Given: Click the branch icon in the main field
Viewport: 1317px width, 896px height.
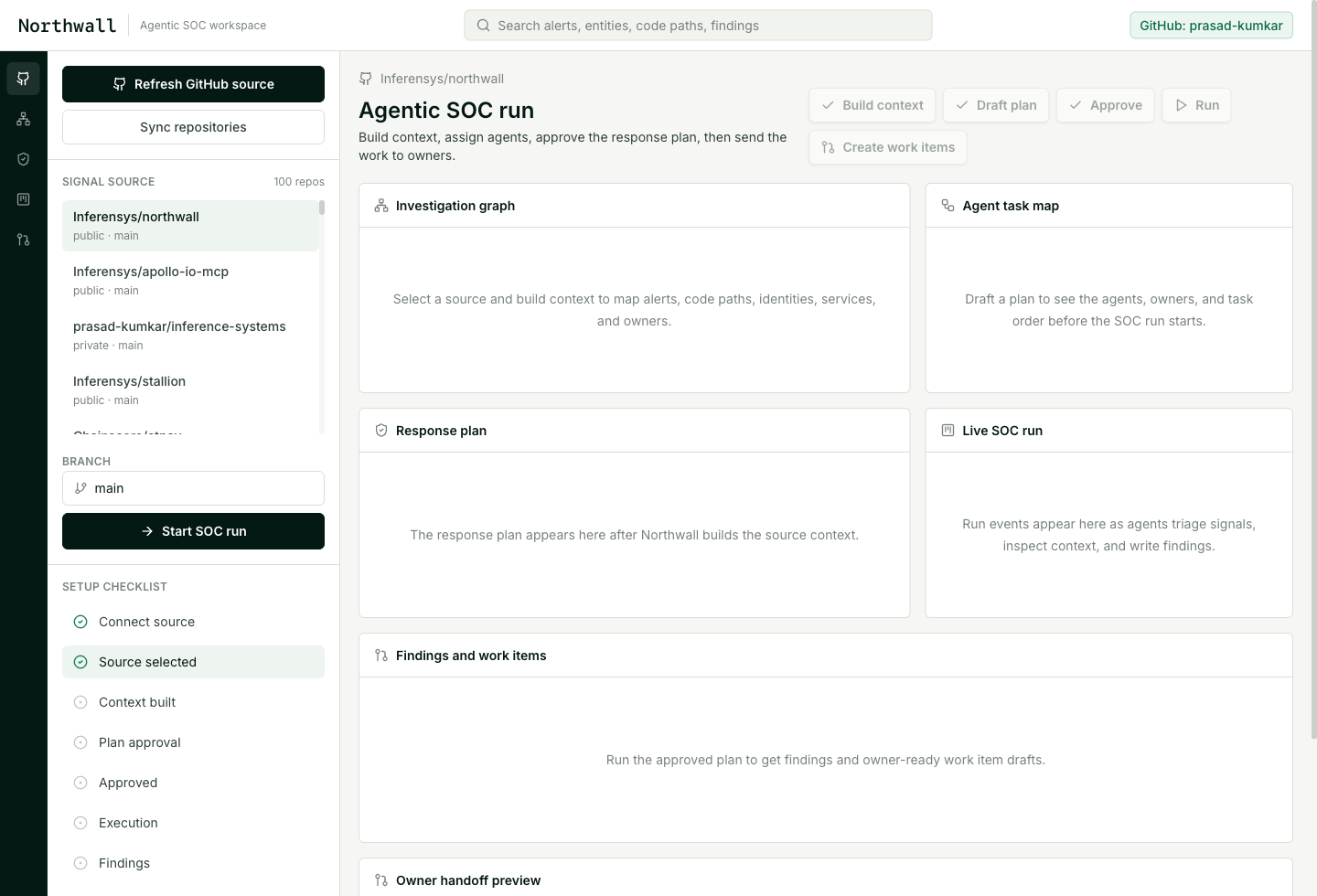Looking at the screenshot, I should click(80, 488).
